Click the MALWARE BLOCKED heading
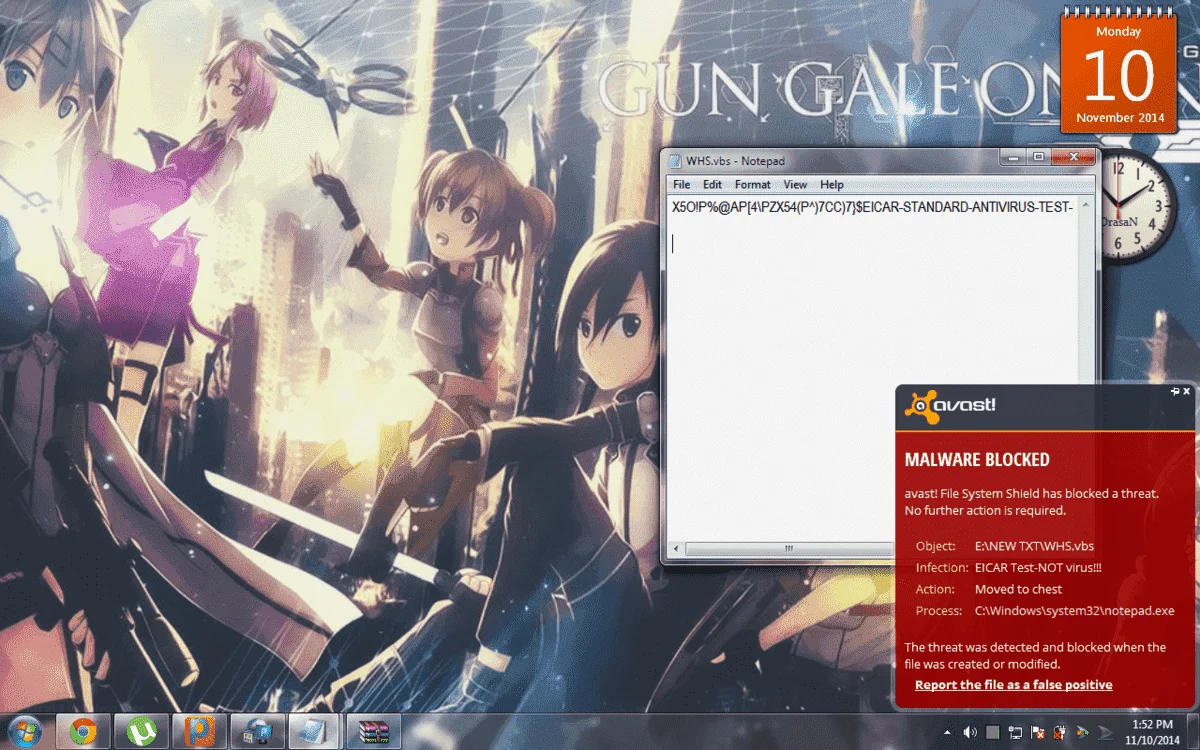 (x=977, y=460)
